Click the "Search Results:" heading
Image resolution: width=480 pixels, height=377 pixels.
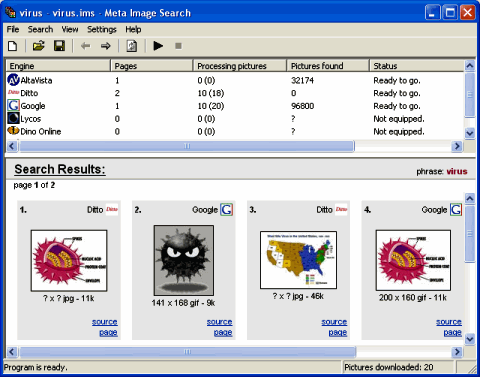coord(60,169)
